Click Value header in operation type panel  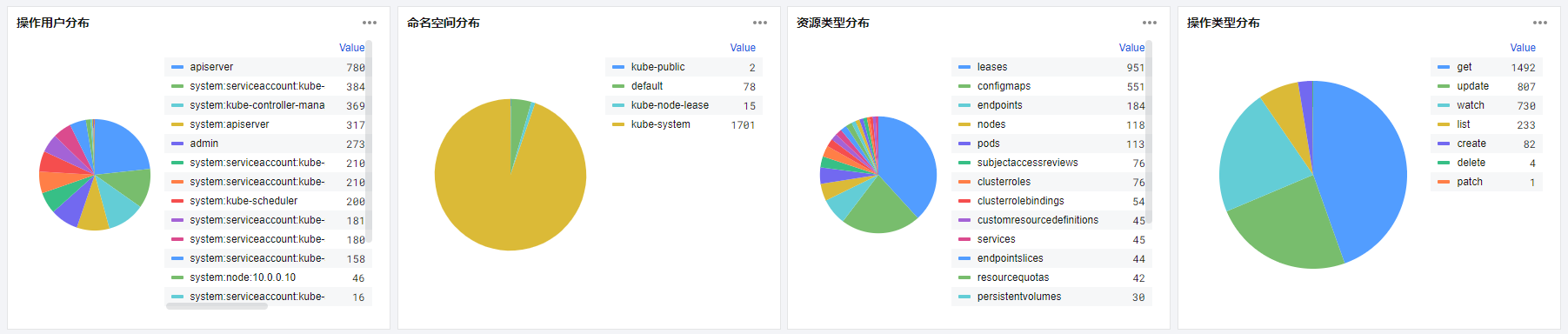(1523, 48)
